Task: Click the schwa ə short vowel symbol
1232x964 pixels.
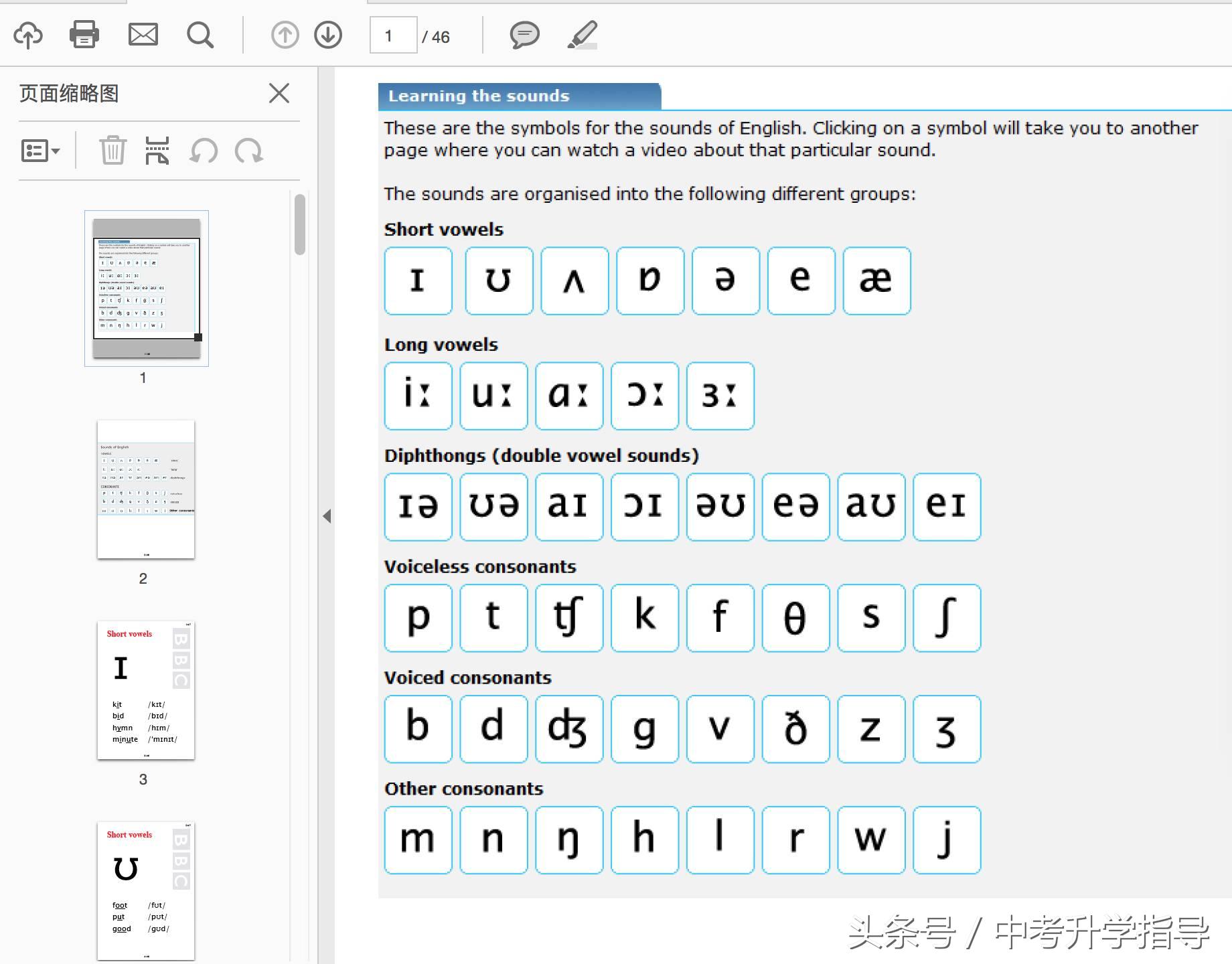Action: pos(725,280)
